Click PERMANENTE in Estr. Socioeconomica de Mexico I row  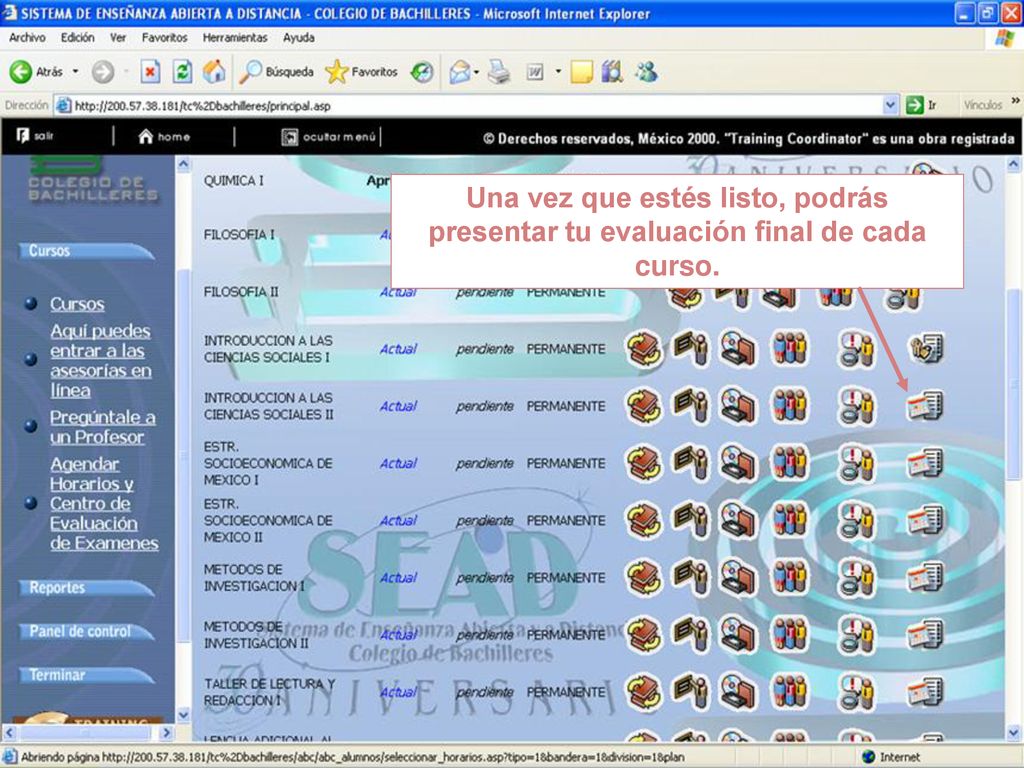(566, 463)
